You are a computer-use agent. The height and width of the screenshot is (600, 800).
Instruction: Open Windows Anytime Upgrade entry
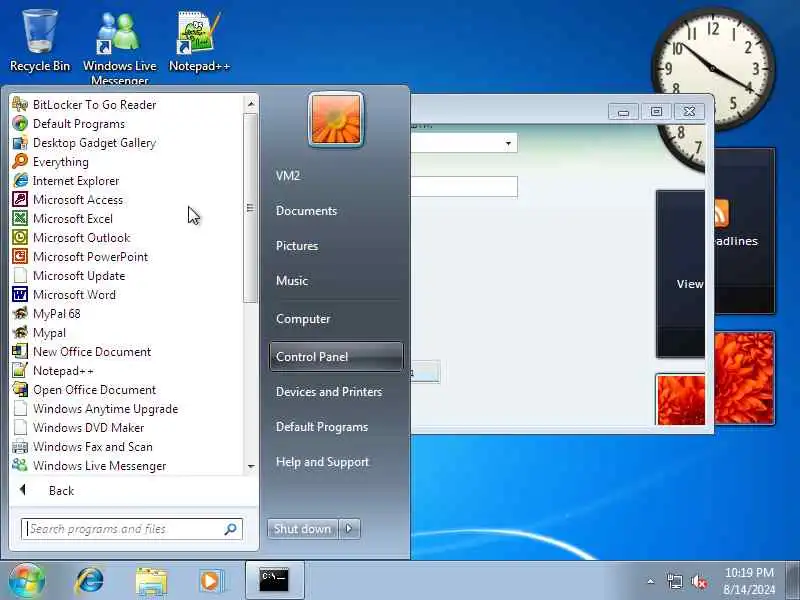pos(105,409)
